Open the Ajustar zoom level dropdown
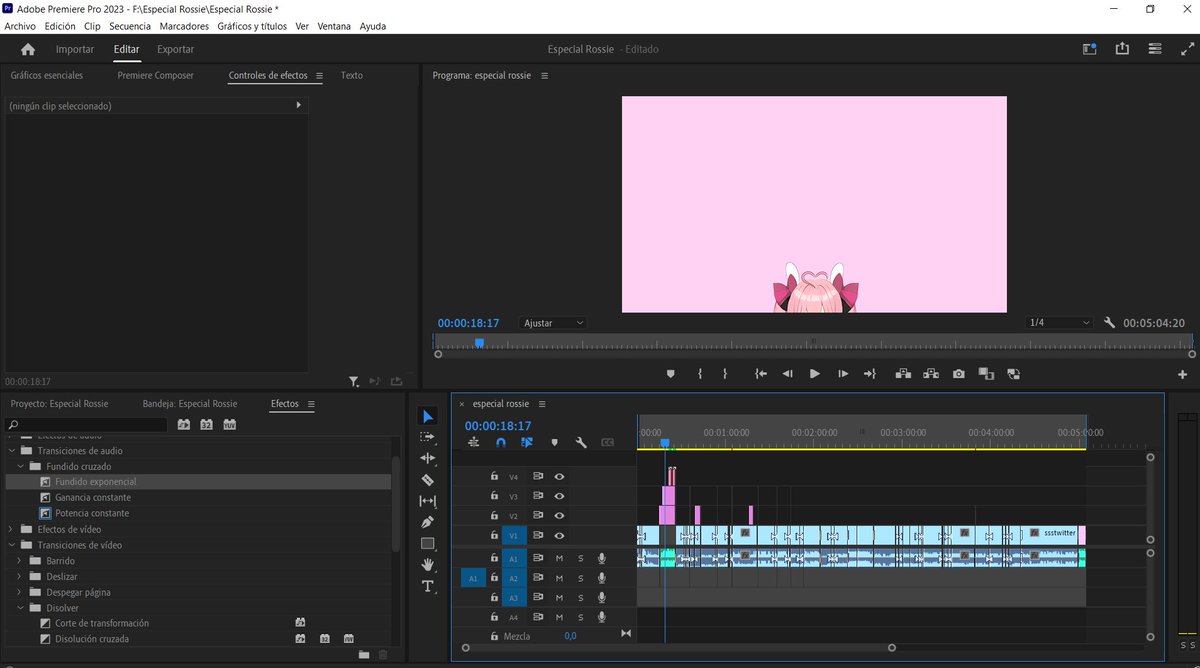Image resolution: width=1200 pixels, height=668 pixels. click(x=553, y=323)
